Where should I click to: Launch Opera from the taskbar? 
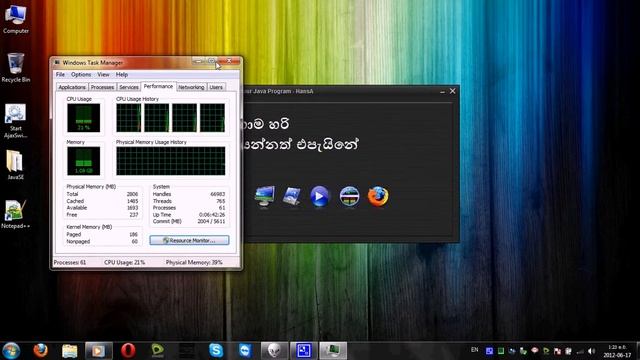128,351
